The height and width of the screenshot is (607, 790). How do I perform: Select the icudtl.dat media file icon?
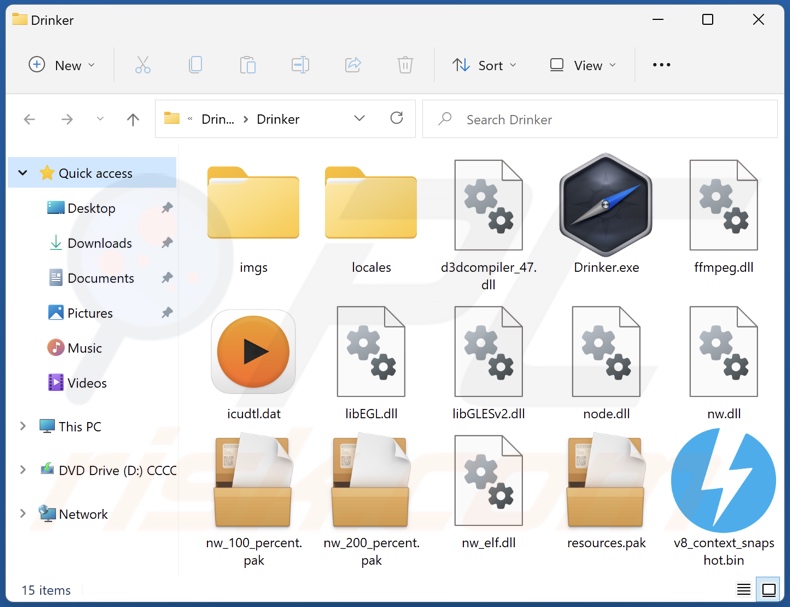253,352
